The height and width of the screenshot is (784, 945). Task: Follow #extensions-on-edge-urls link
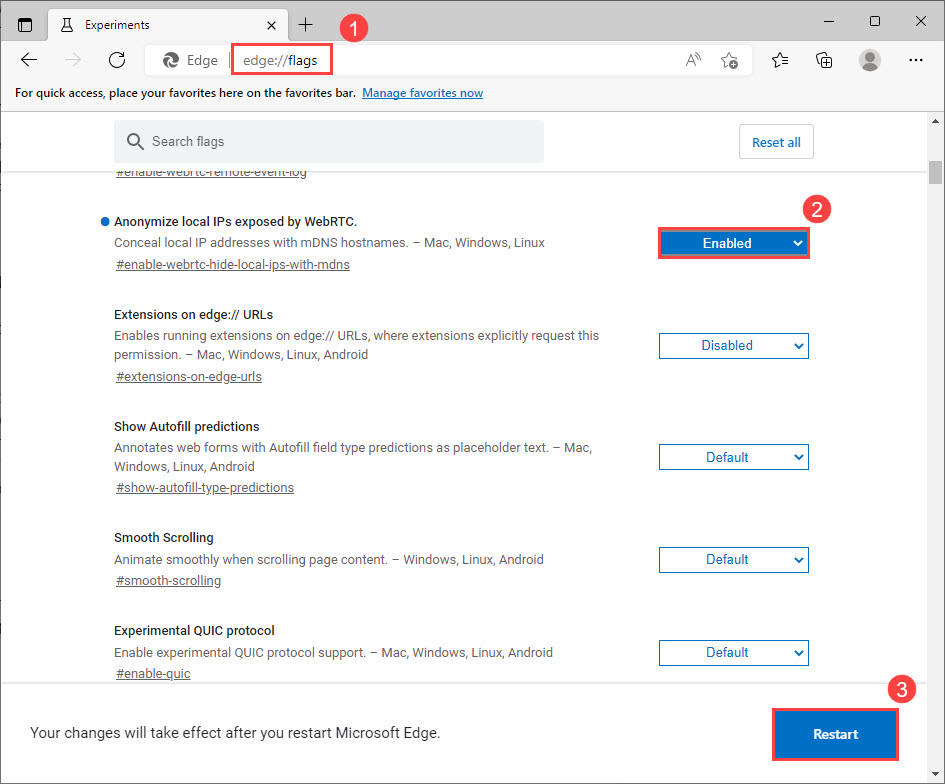(189, 377)
